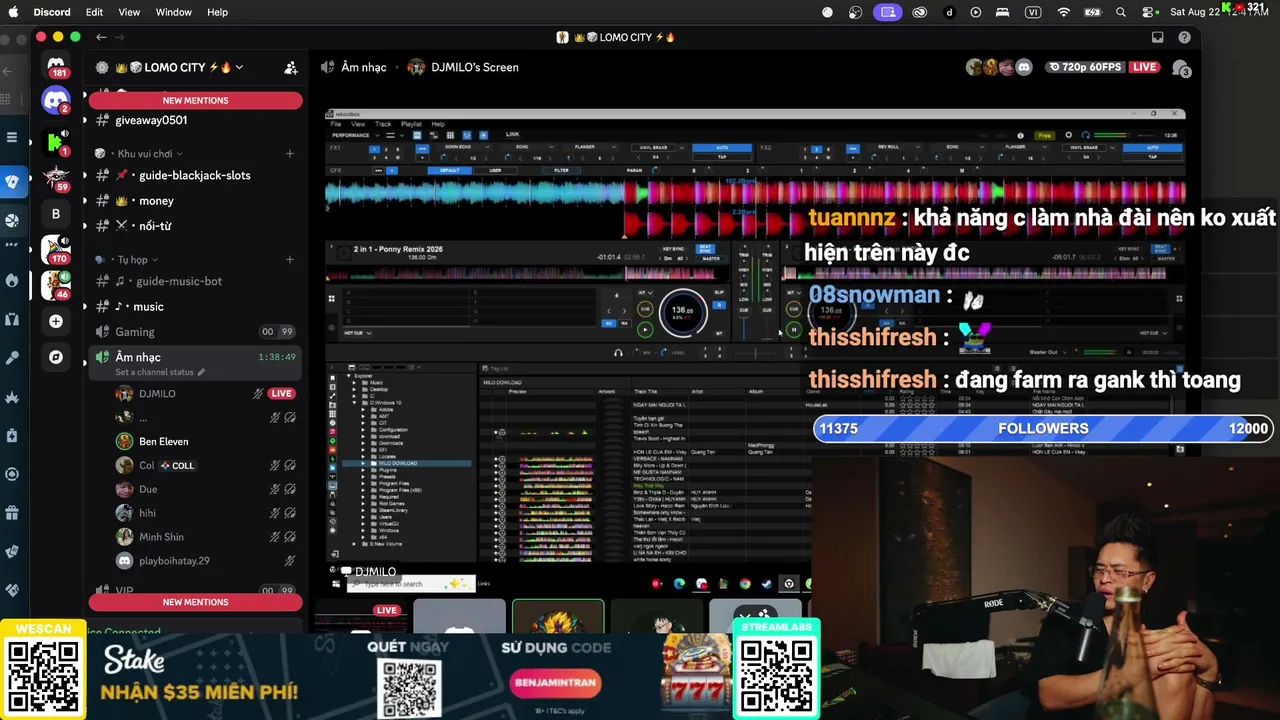Click the edit pencil next to channel status
The image size is (1280, 720).
tap(201, 372)
